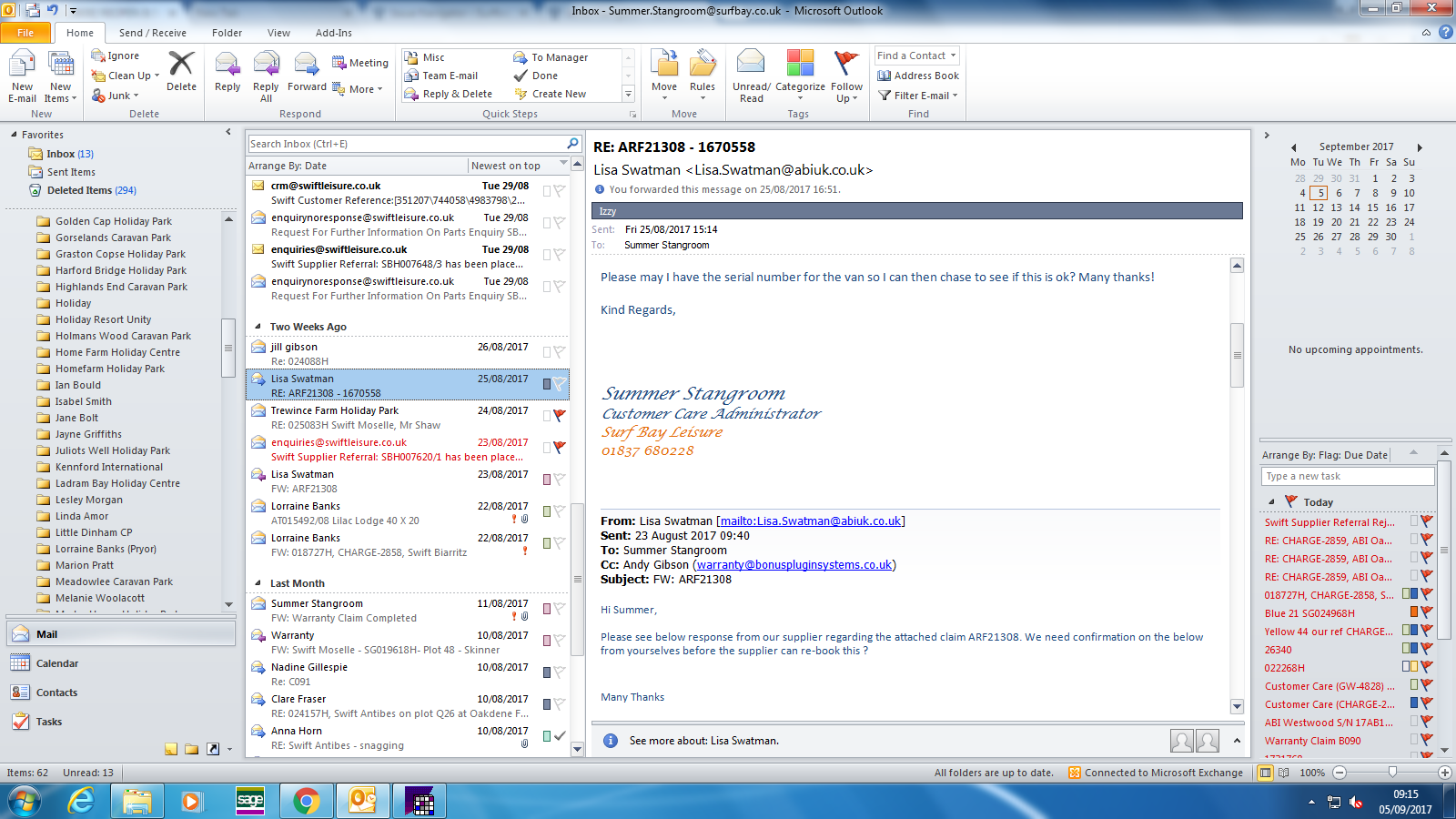Screen dimensions: 1456x819
Task: Open the Calendar navigation button
Action: coord(121,663)
